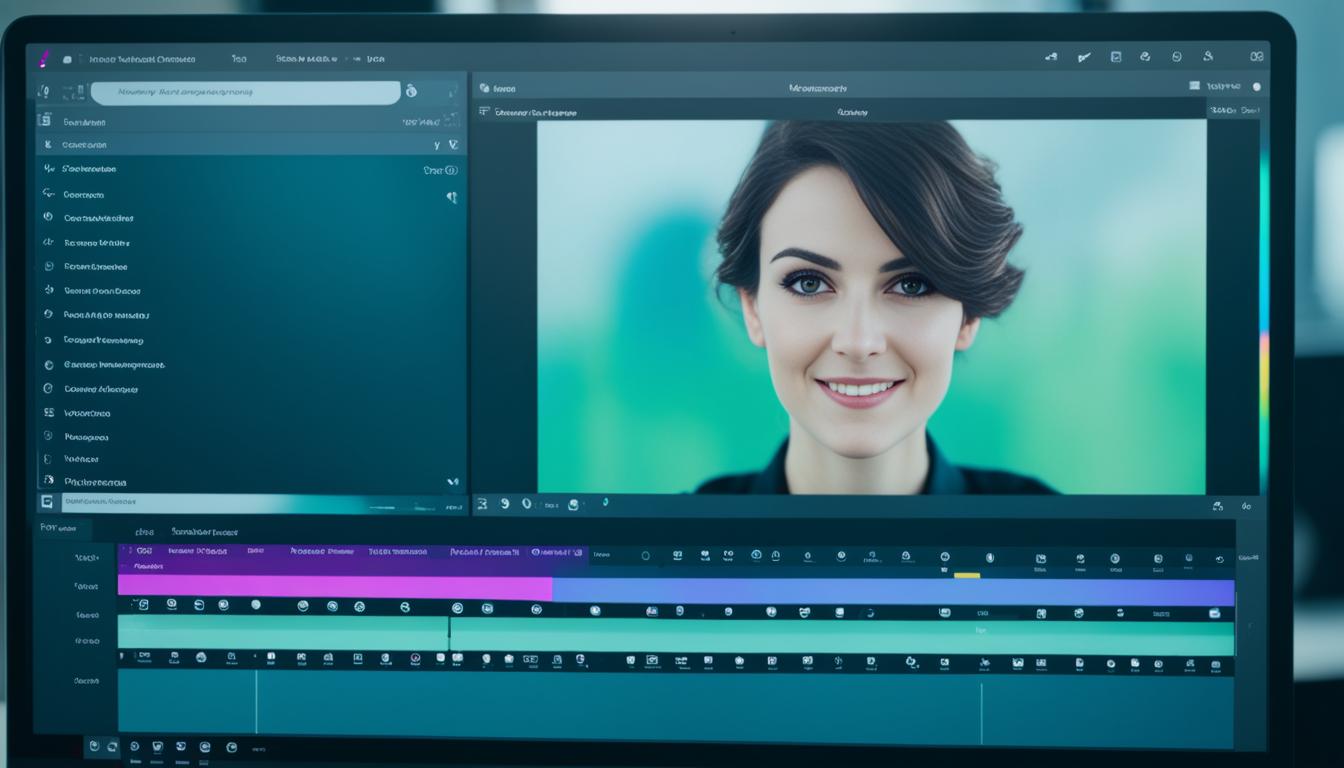Click the small grid icon beside the white toggle
This screenshot has height=768, width=1344.
point(1194,86)
